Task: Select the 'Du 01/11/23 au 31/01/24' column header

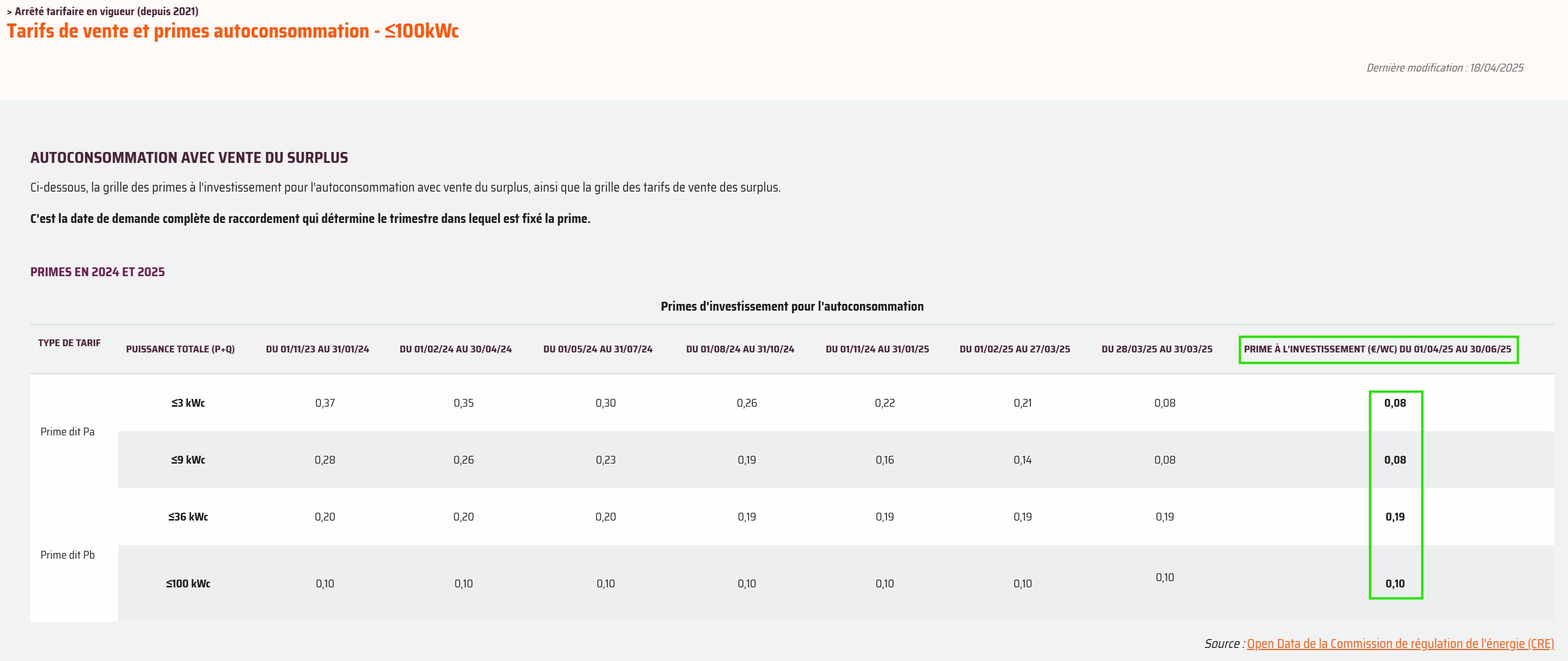Action: click(x=317, y=349)
